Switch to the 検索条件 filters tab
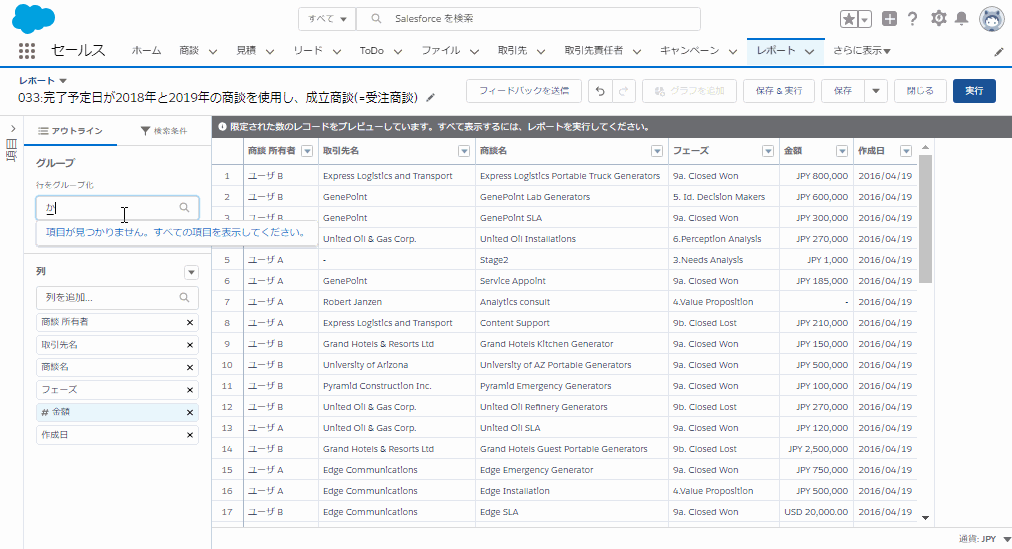This screenshot has height=549, width=1012. [x=164, y=131]
